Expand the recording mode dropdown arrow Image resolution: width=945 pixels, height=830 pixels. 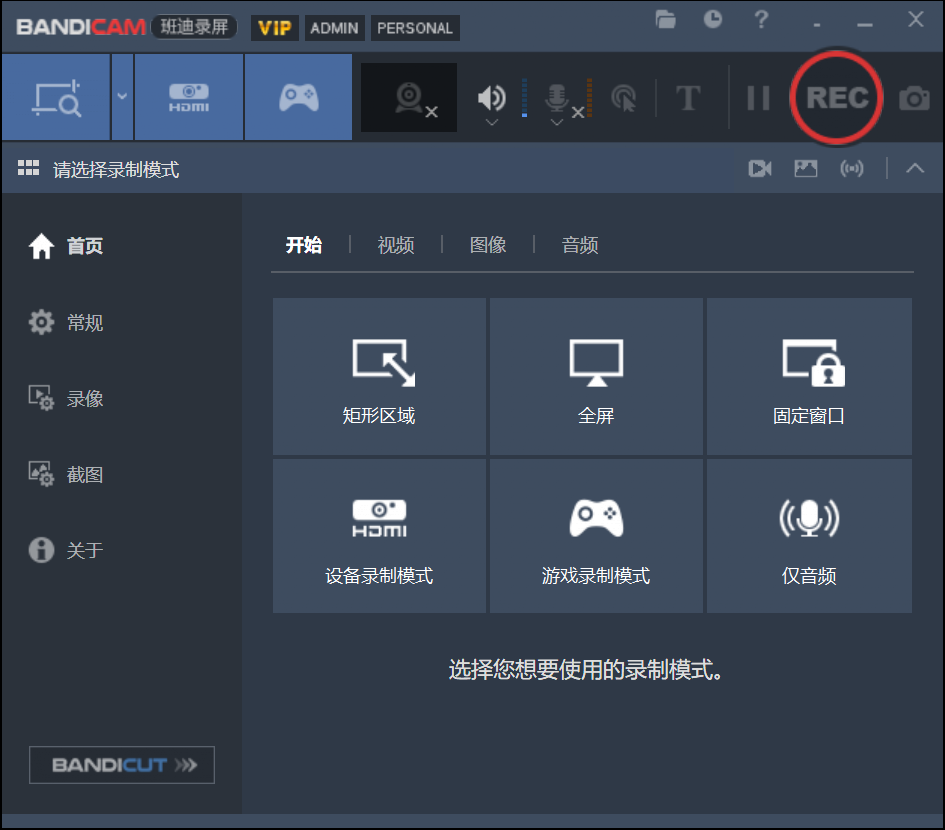pyautogui.click(x=122, y=96)
